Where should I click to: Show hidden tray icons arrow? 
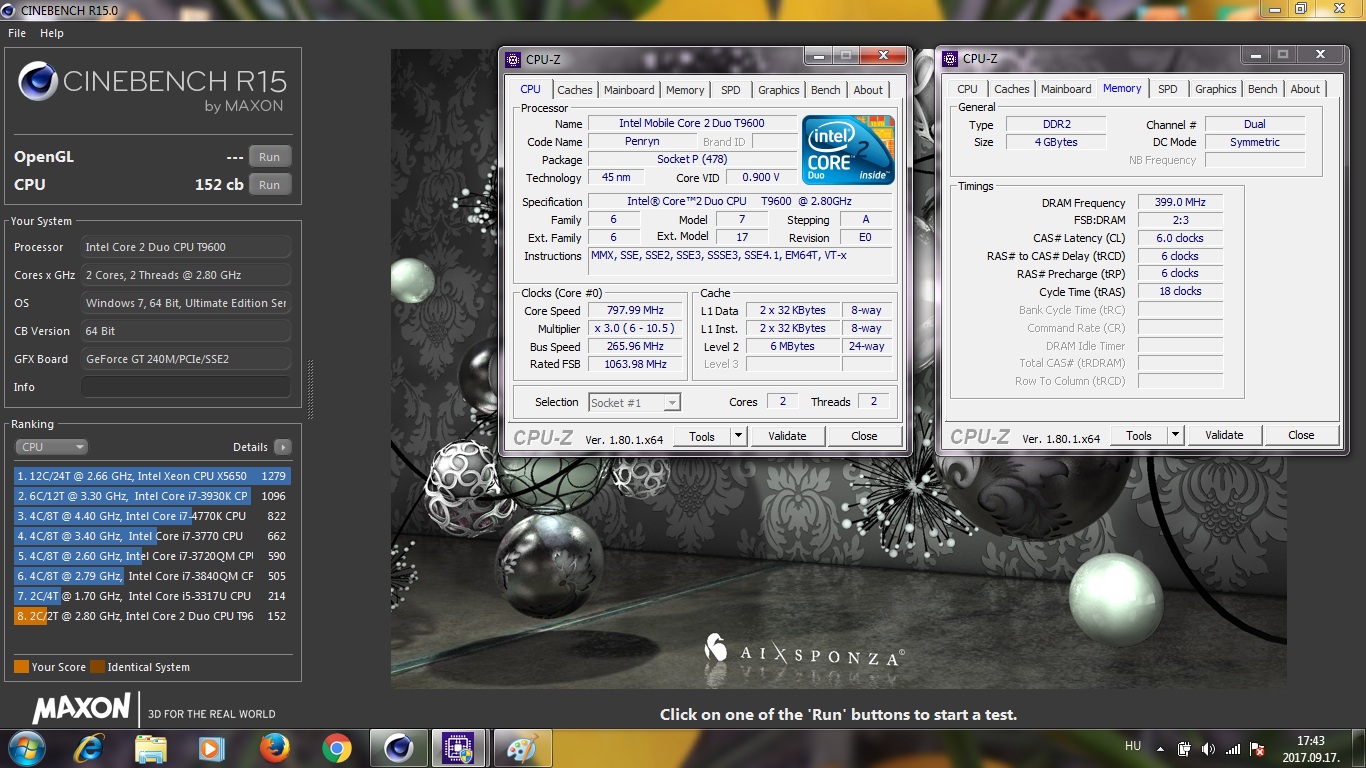click(1160, 748)
